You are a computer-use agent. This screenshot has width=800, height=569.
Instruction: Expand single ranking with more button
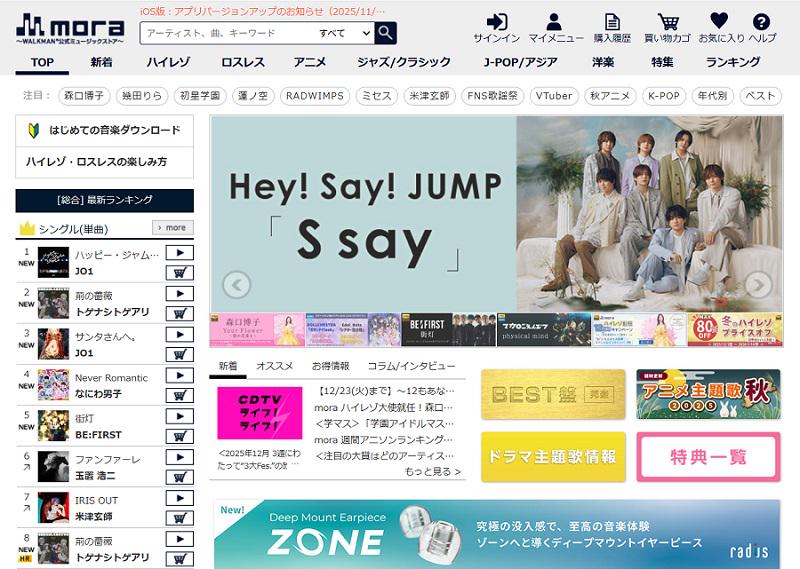coord(172,228)
